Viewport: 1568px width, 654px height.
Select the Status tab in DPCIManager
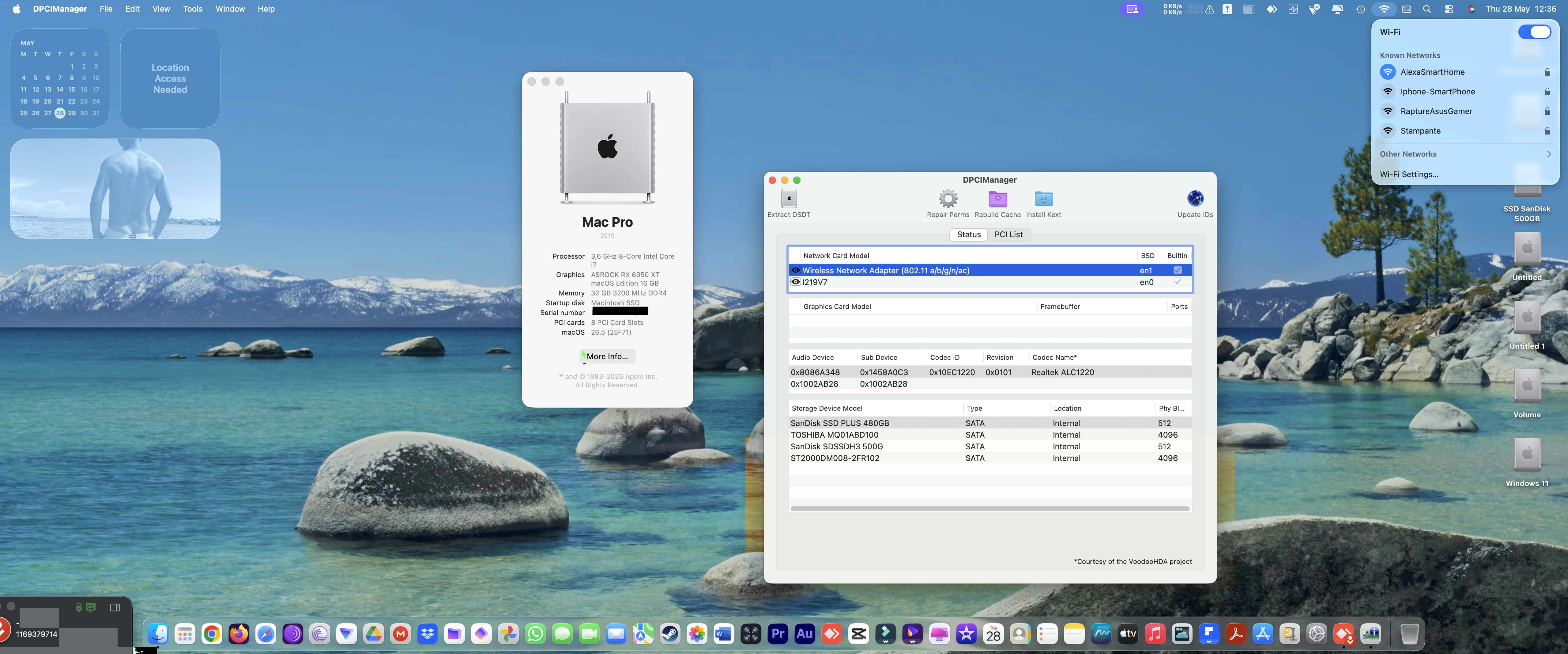pos(968,234)
